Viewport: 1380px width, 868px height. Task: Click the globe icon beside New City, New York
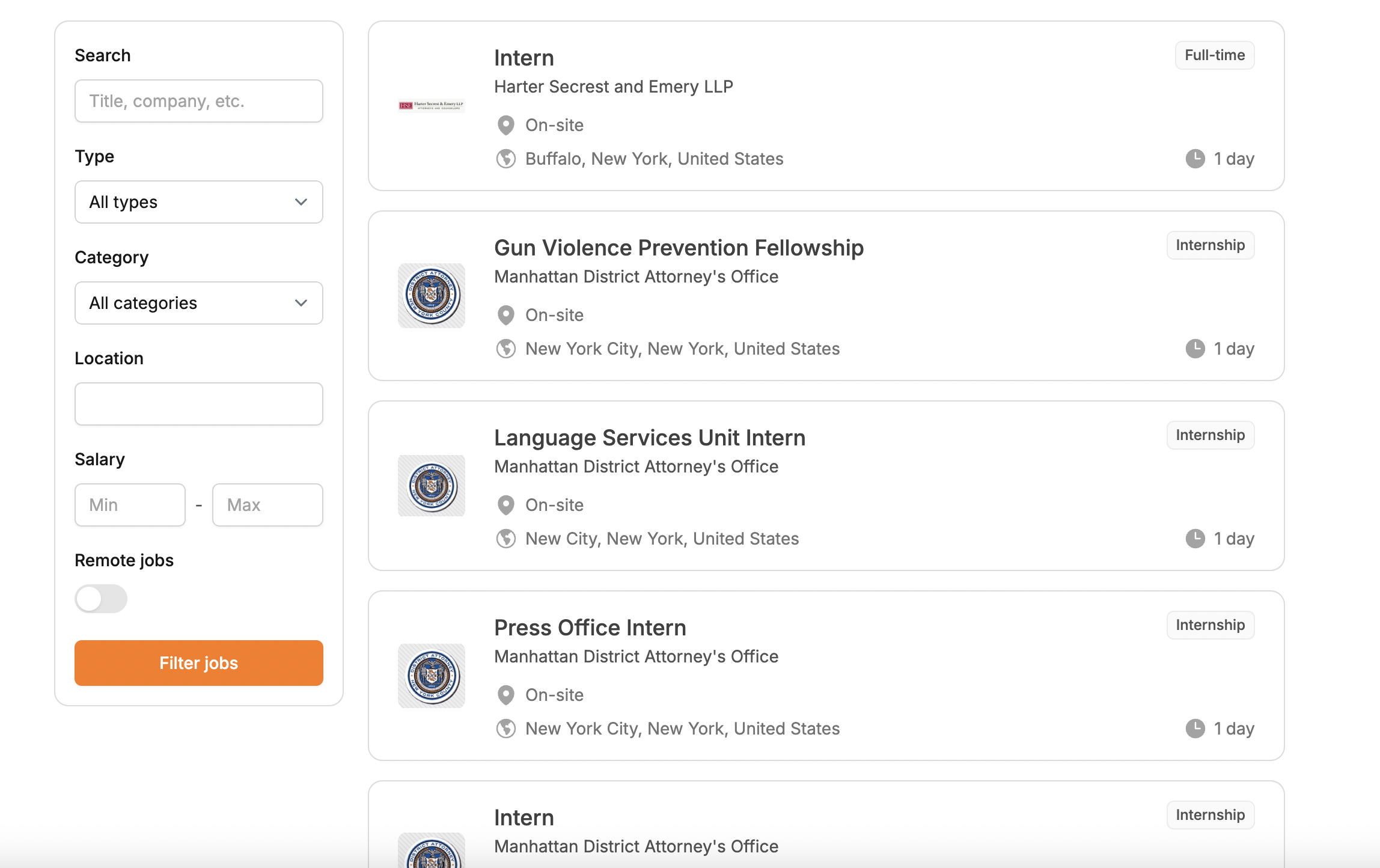[x=506, y=539]
